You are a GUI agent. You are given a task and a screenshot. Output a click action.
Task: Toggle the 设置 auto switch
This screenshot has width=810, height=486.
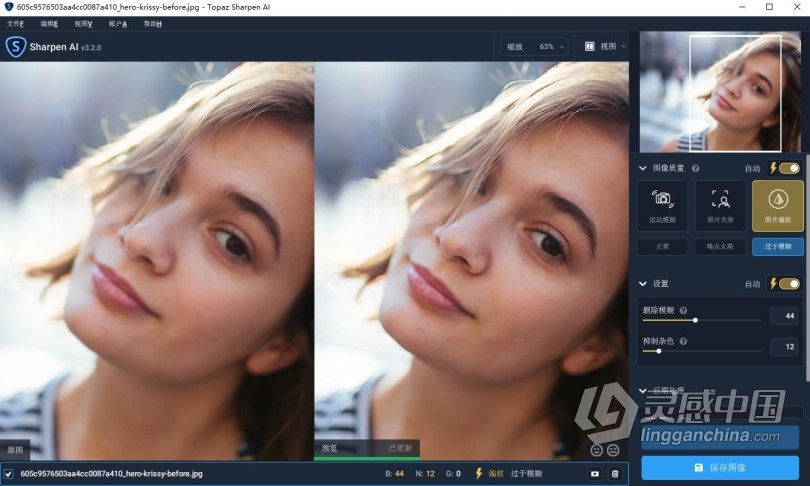[x=789, y=284]
